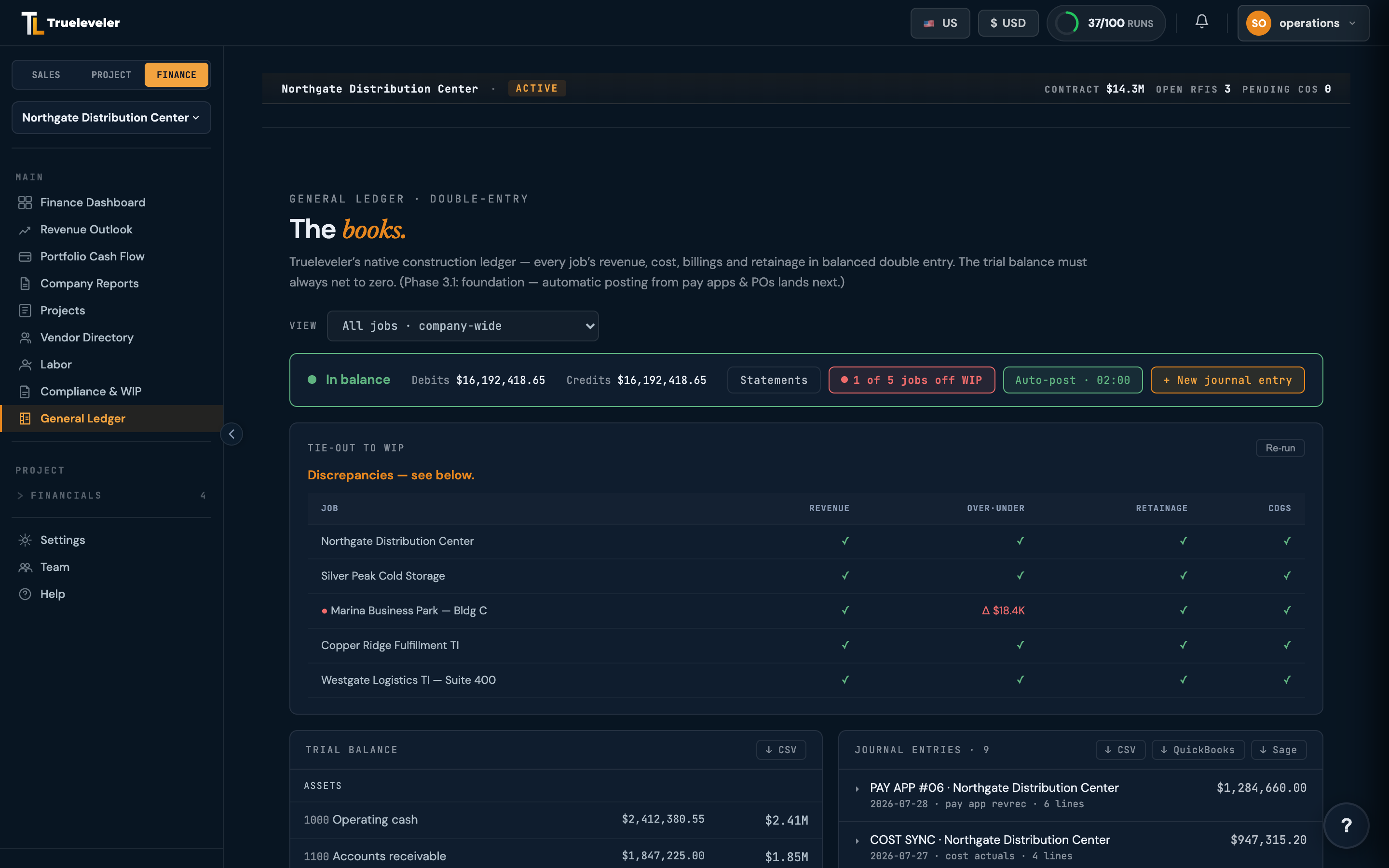The width and height of the screenshot is (1389, 868).
Task: Click the Labor worker icon
Action: coord(25,365)
